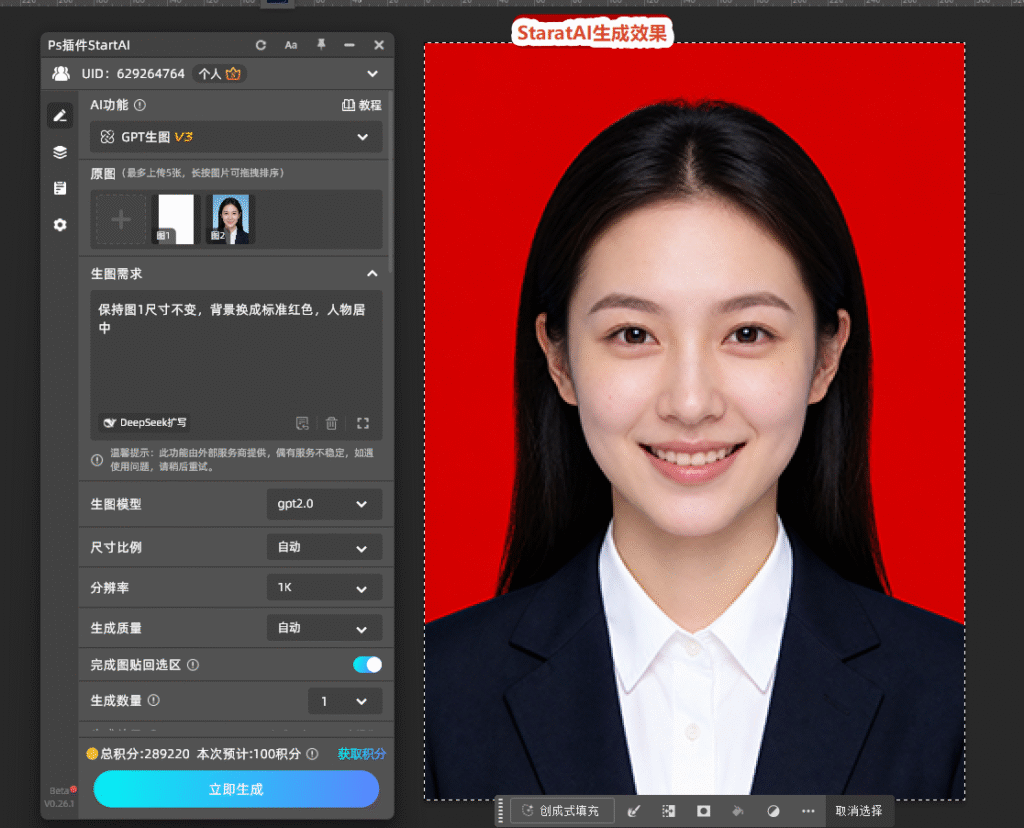The image size is (1024, 828).
Task: Open the 尺寸比例 dropdown
Action: tap(324, 547)
